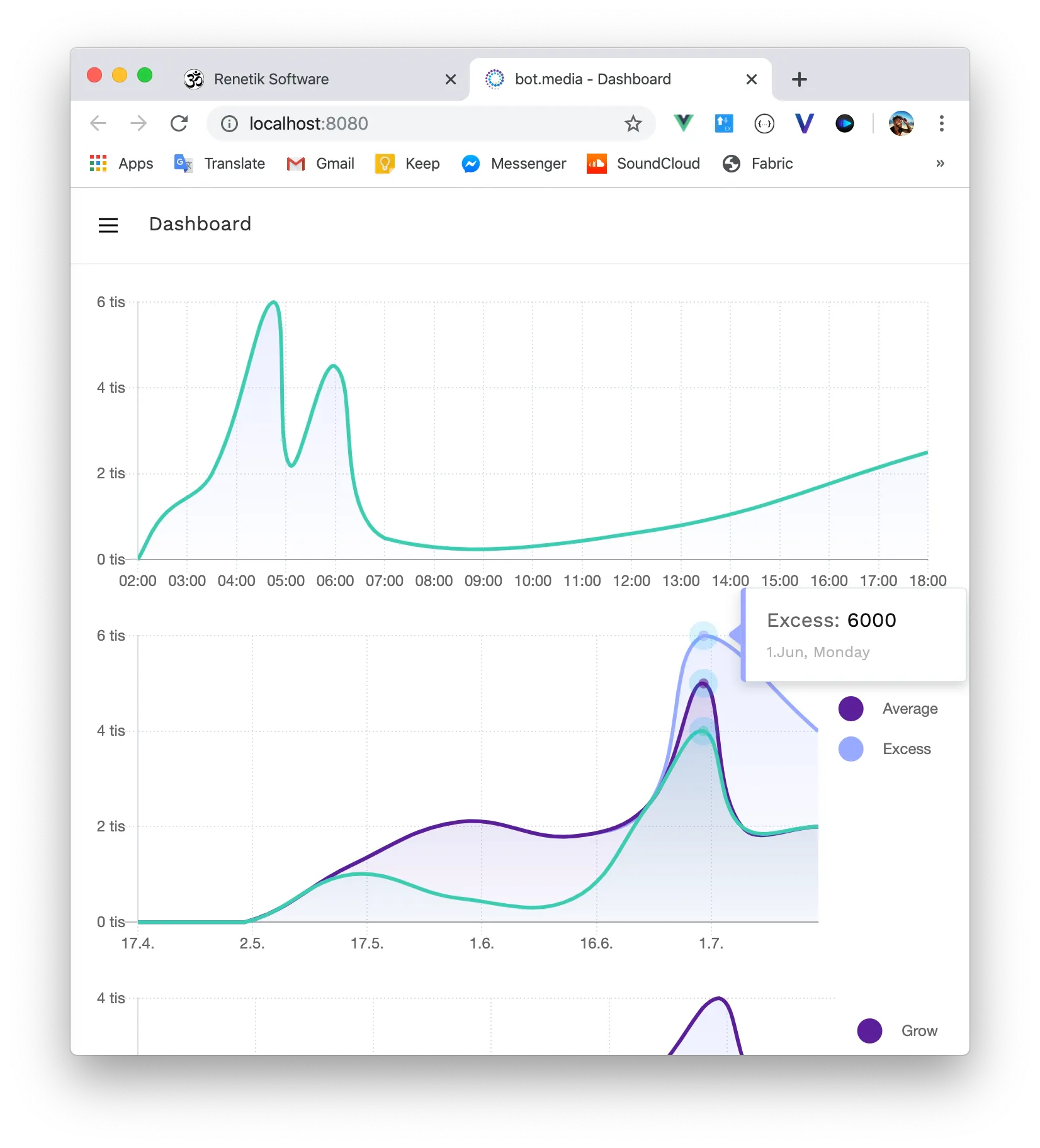The width and height of the screenshot is (1040, 1148).
Task: Open the blue upload arrow extension icon
Action: (724, 123)
